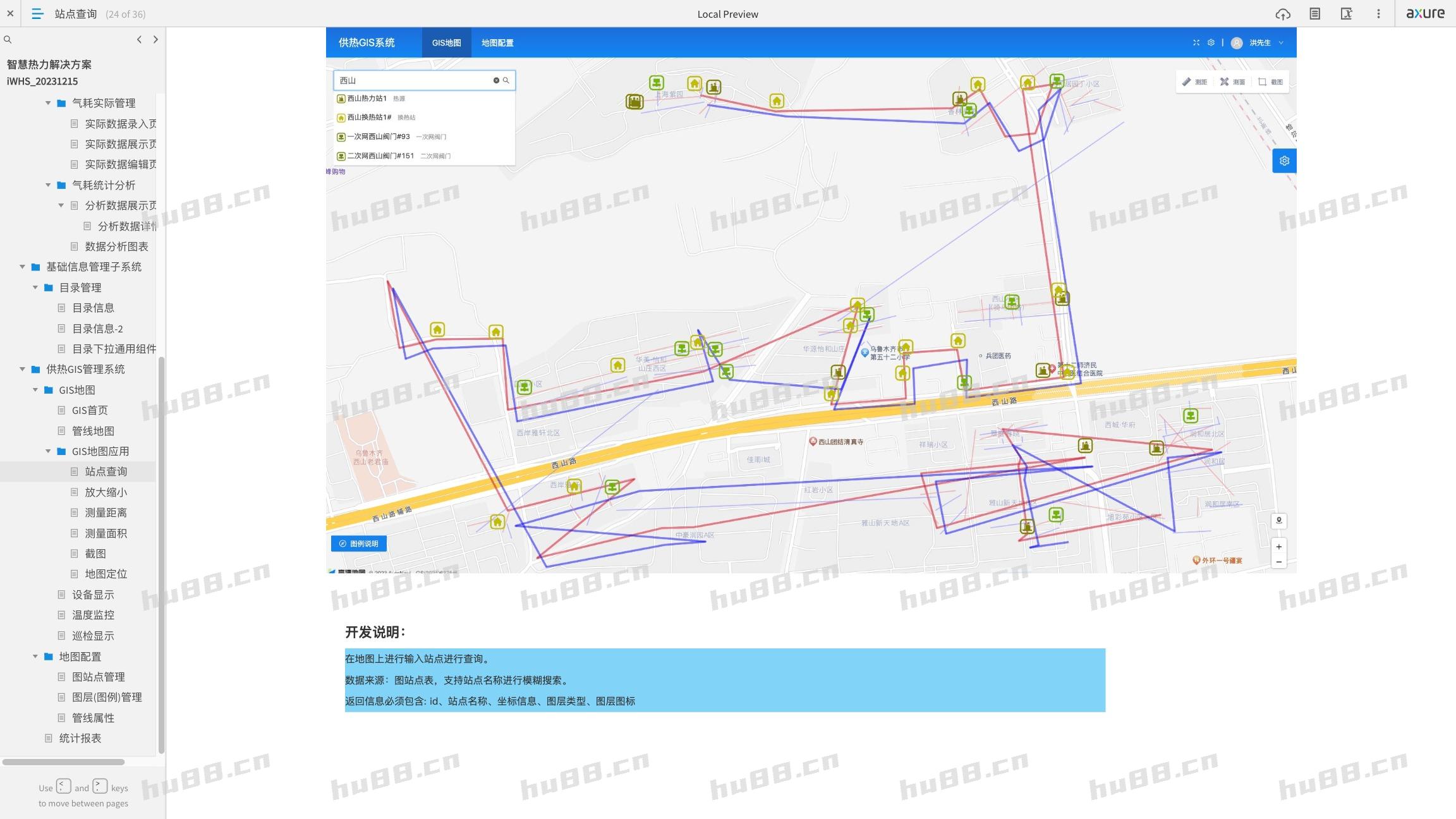The image size is (1456, 819).
Task: Select the 测面 area measuring tool
Action: (x=1232, y=82)
